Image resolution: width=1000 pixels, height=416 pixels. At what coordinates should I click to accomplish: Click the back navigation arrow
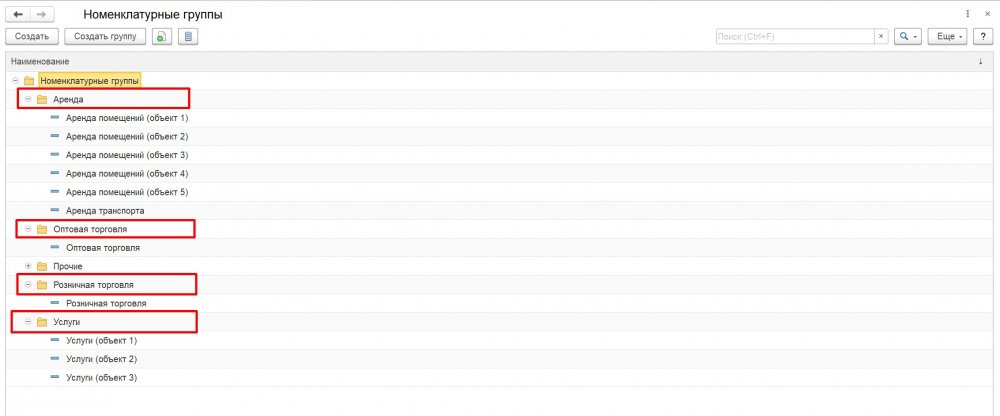(18, 14)
